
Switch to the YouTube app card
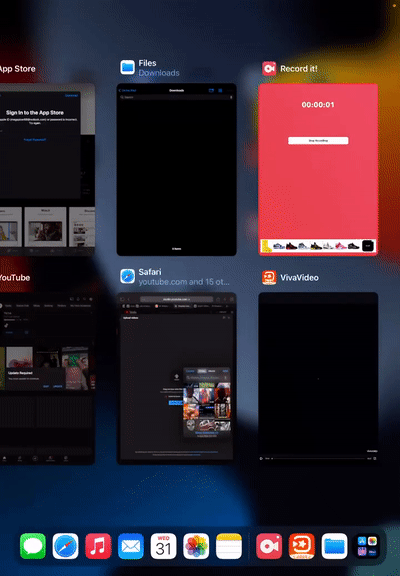(47, 378)
